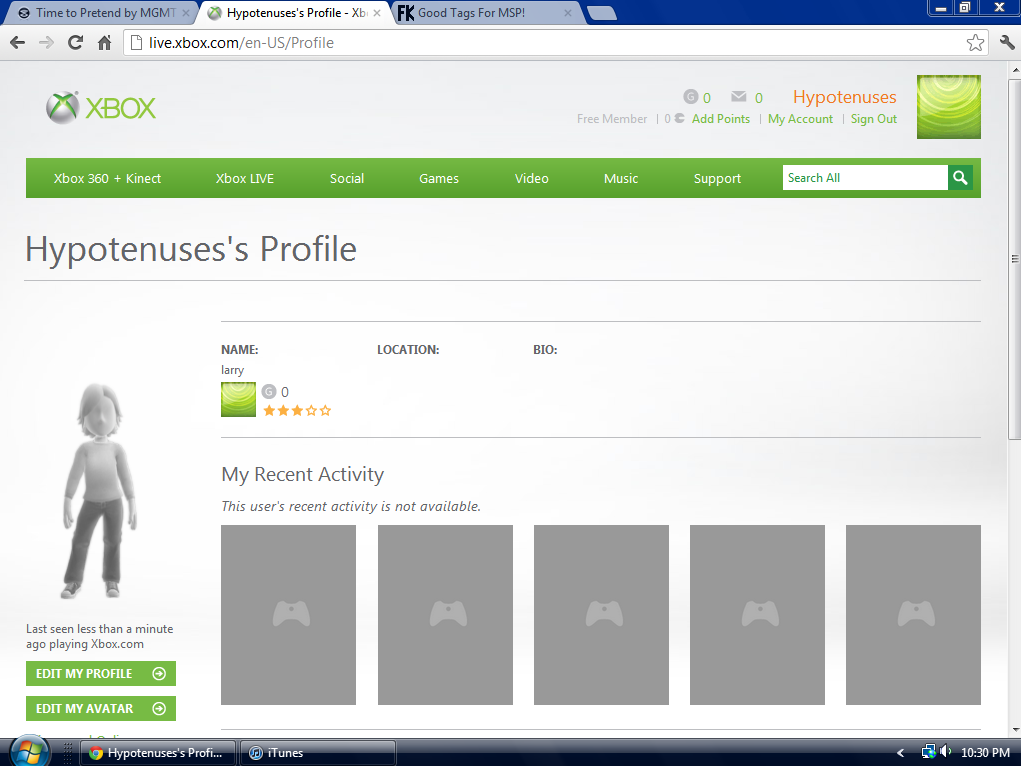Click the Search All input field
The width and height of the screenshot is (1021, 766).
pos(865,178)
